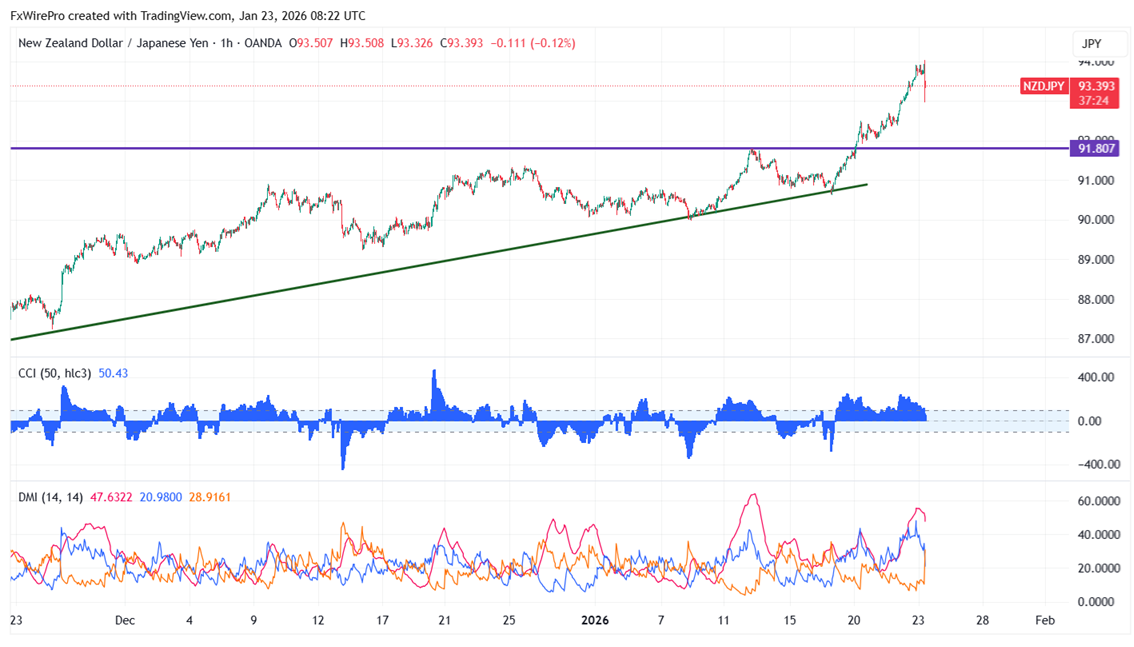The width and height of the screenshot is (1134, 647).
Task: Click the DMI value 20.9800
Action: click(161, 497)
